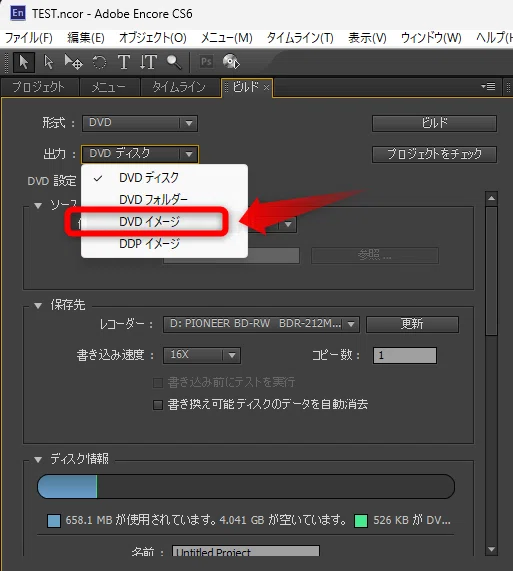Click the プロジェクトをチェック button
This screenshot has height=571, width=513.
(434, 154)
